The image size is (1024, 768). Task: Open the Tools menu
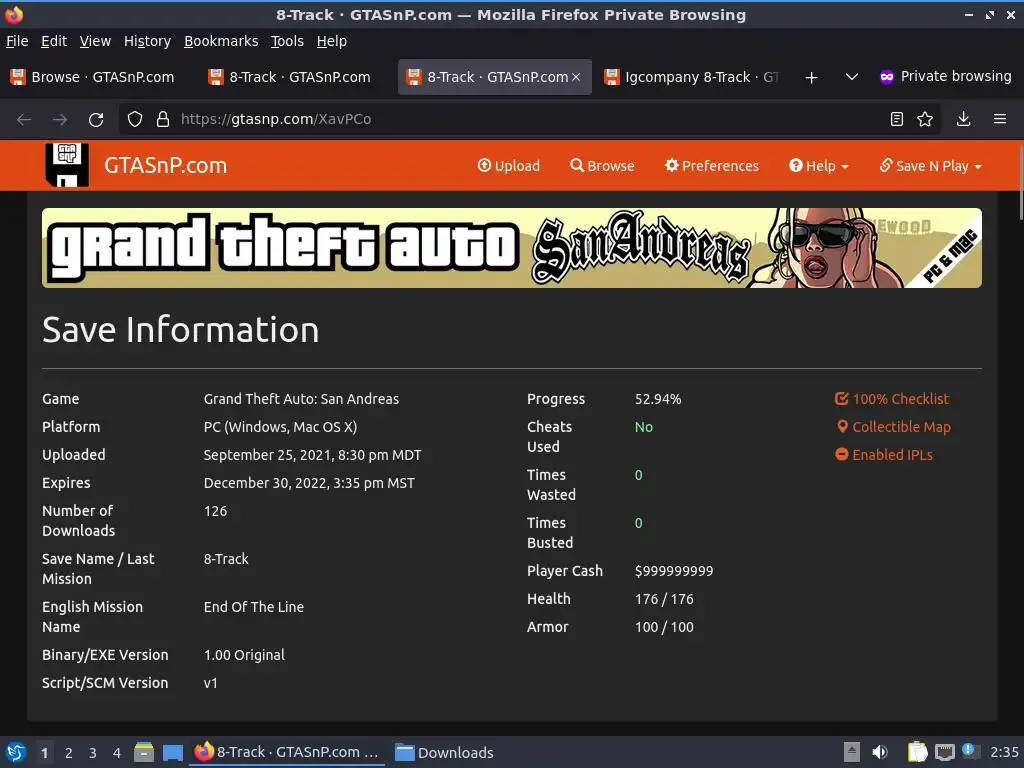tap(287, 41)
